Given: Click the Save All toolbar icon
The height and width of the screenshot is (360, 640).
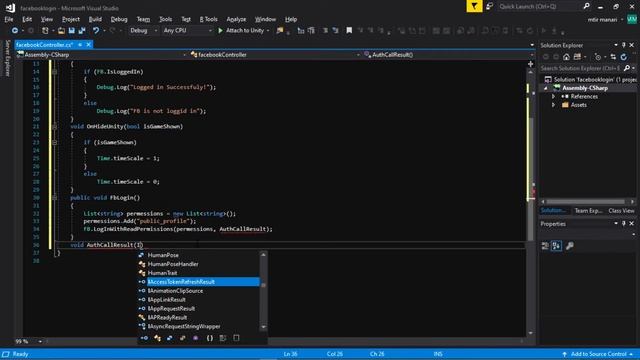Looking at the screenshot, I should [x=82, y=31].
